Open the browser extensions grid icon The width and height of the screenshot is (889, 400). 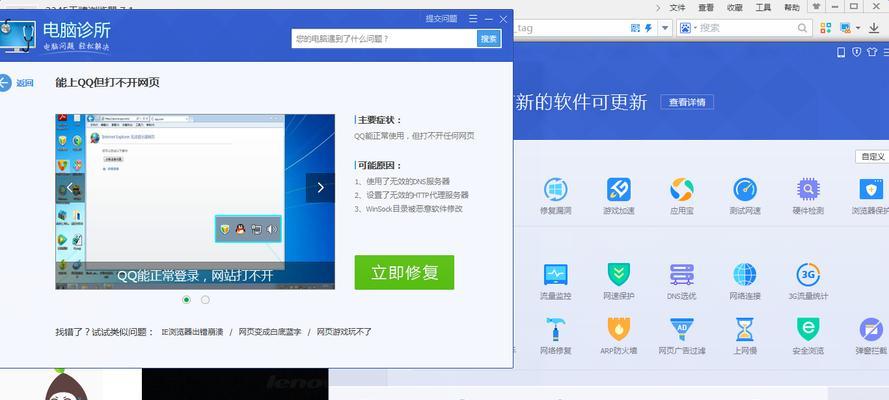tap(826, 28)
